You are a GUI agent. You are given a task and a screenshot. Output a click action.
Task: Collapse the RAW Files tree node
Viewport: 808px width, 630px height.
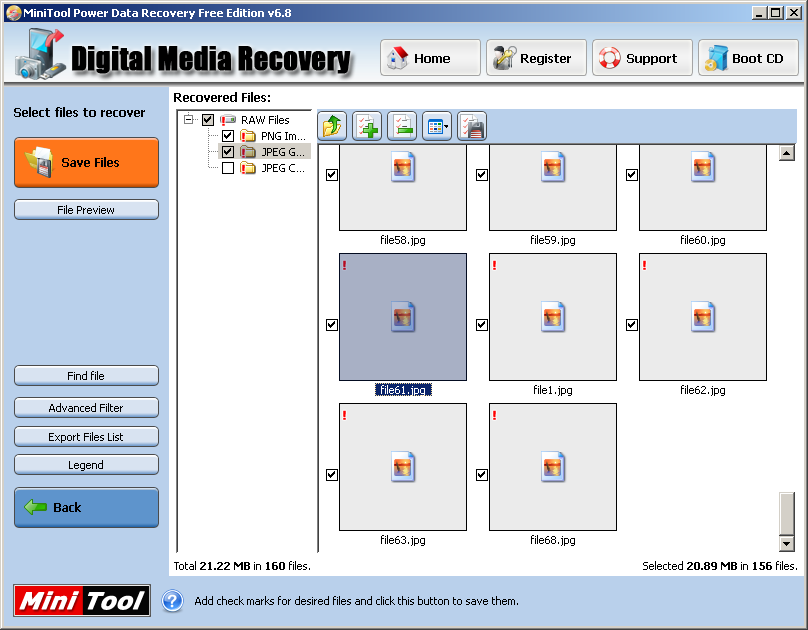pos(189,120)
